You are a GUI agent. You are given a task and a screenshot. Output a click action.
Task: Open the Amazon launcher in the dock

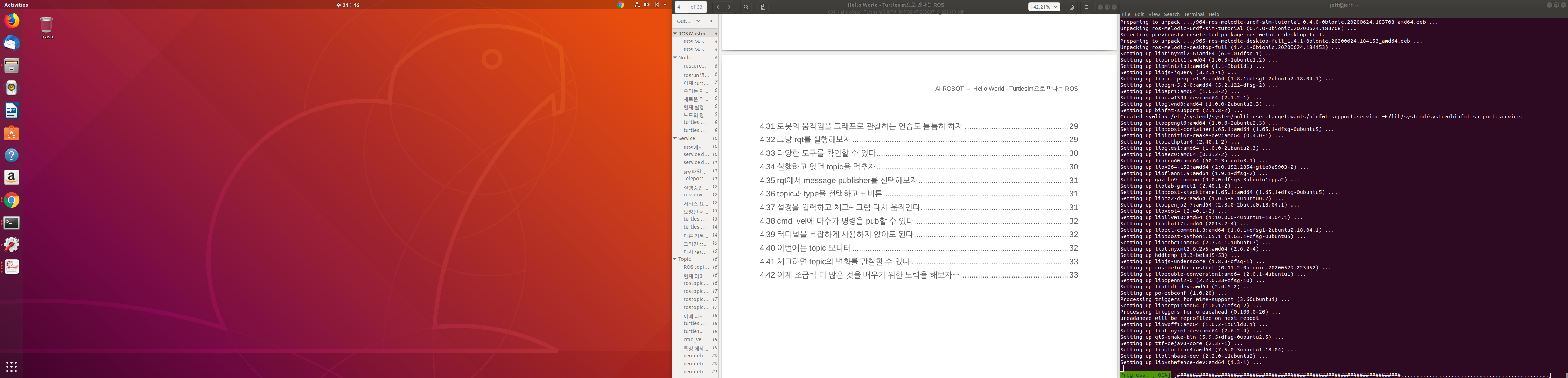tap(12, 177)
